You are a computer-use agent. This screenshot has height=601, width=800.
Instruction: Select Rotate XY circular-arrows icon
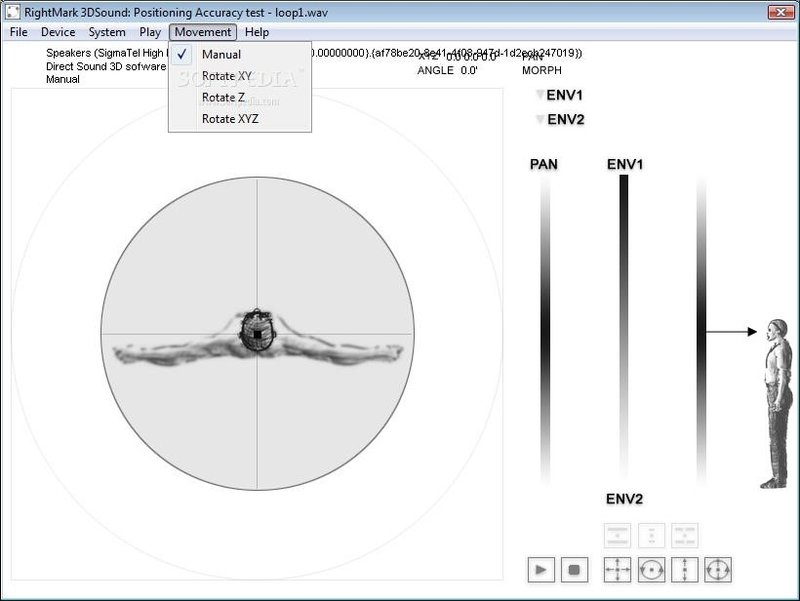(651, 569)
